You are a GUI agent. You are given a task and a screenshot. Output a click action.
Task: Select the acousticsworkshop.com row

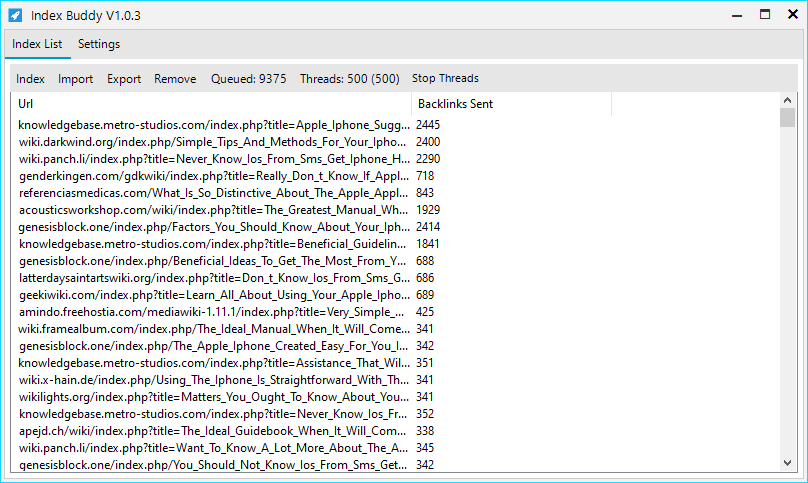[214, 210]
